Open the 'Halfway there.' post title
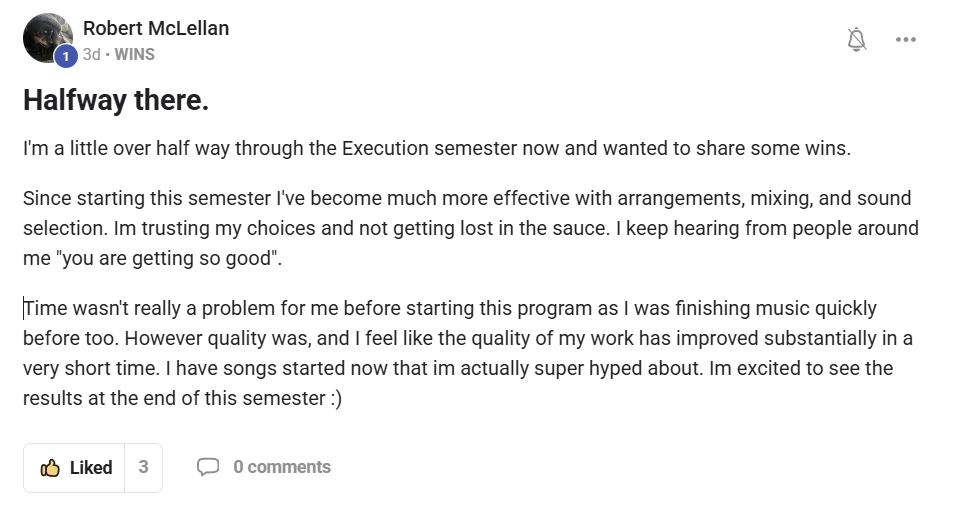 [115, 101]
